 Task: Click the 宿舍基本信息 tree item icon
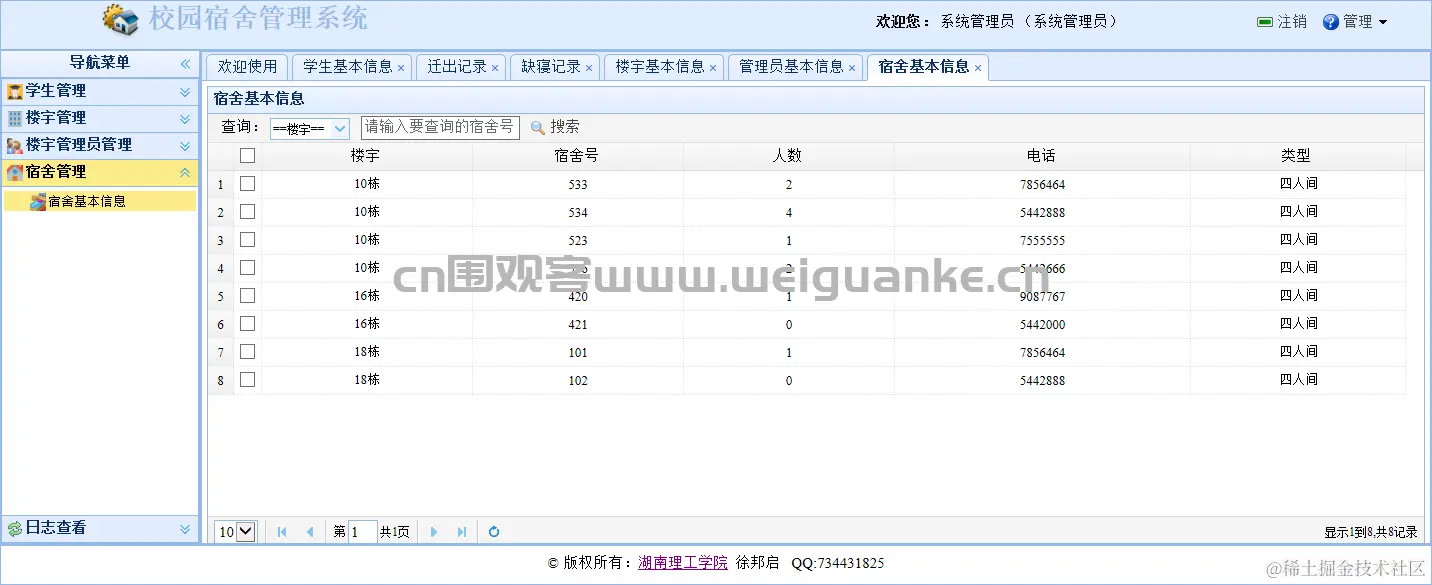(38, 201)
